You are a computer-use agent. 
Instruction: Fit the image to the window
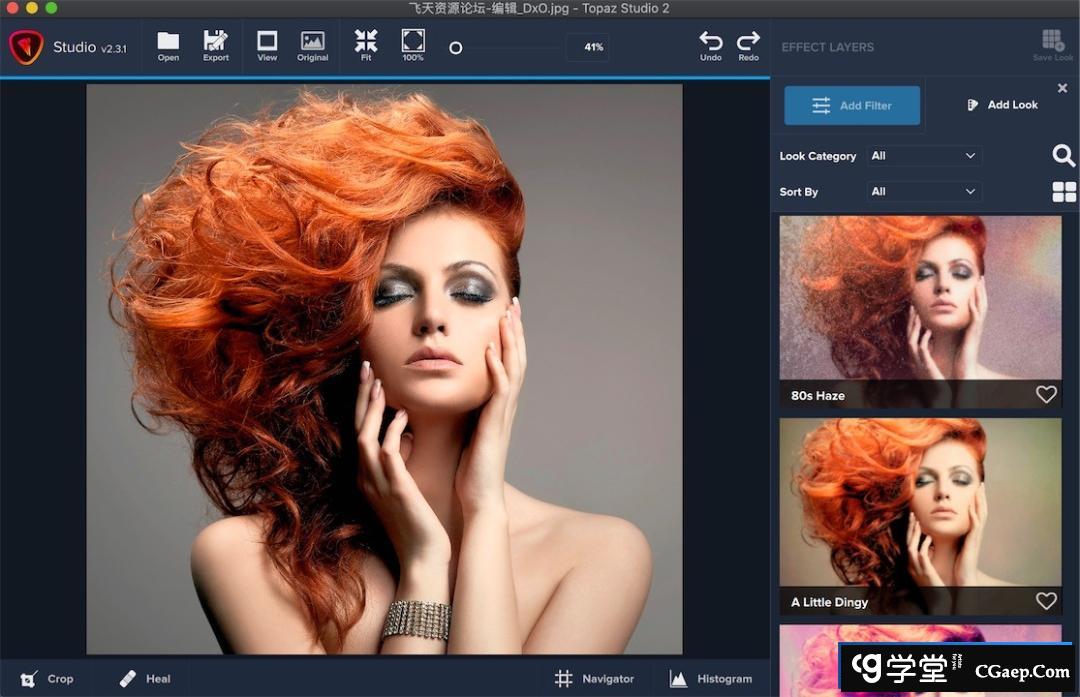(366, 45)
